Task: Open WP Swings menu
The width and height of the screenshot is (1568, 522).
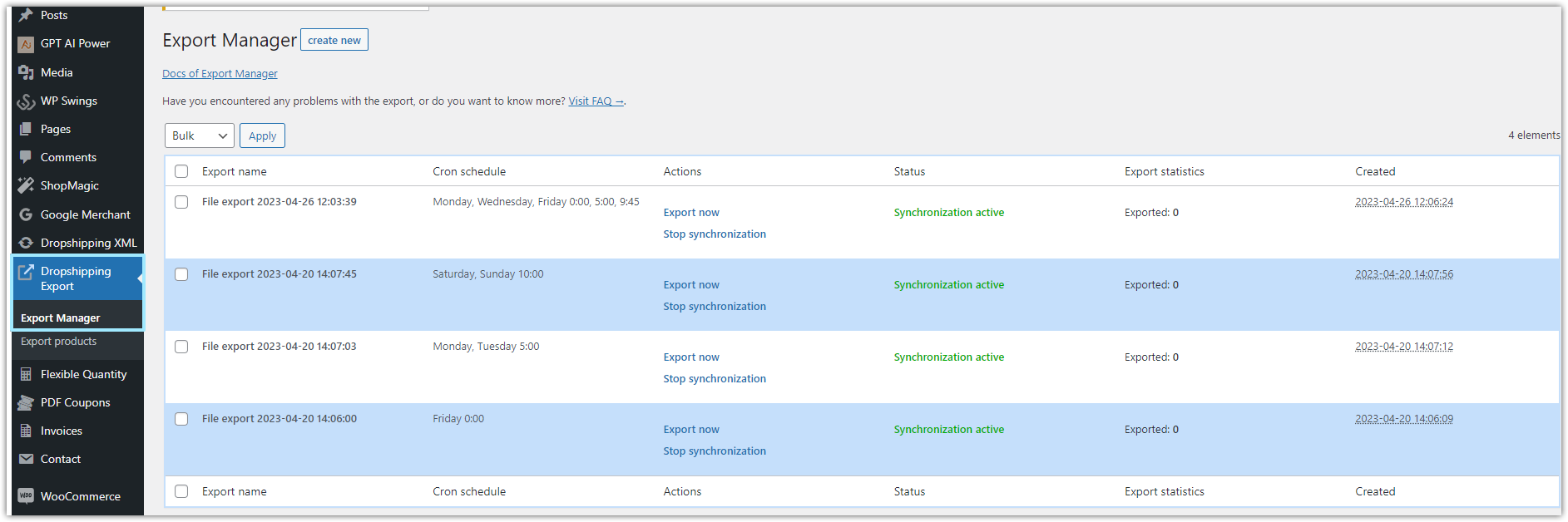Action: [69, 101]
